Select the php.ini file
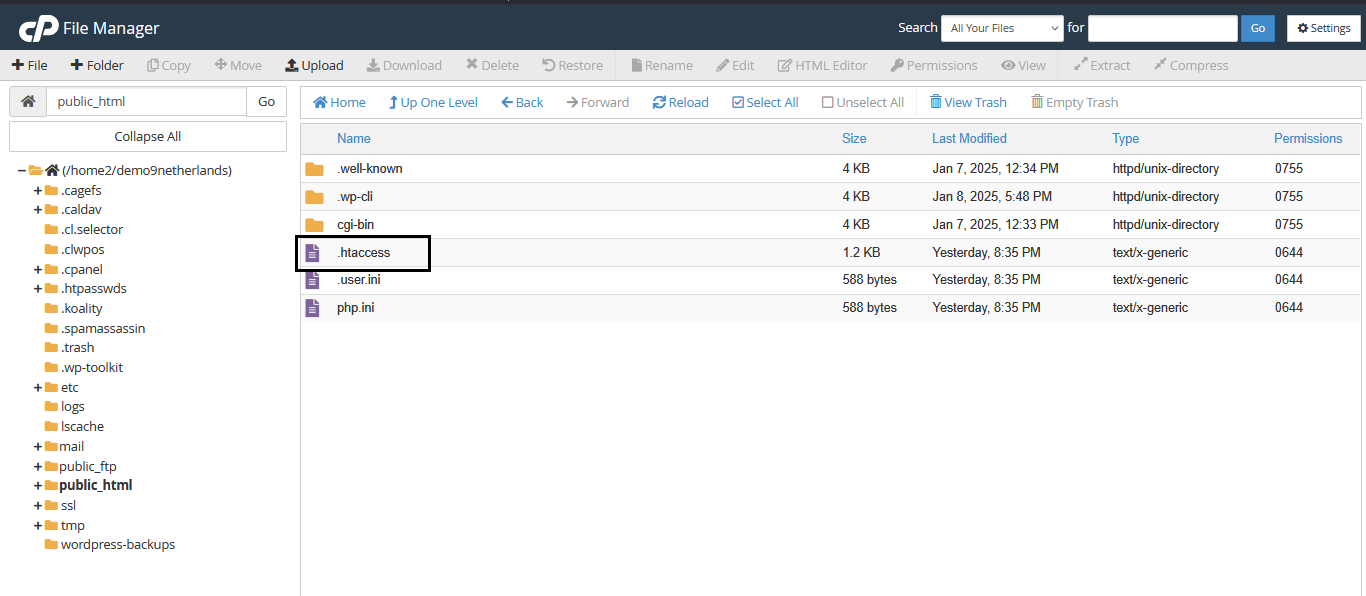This screenshot has width=1366, height=596. point(830,308)
